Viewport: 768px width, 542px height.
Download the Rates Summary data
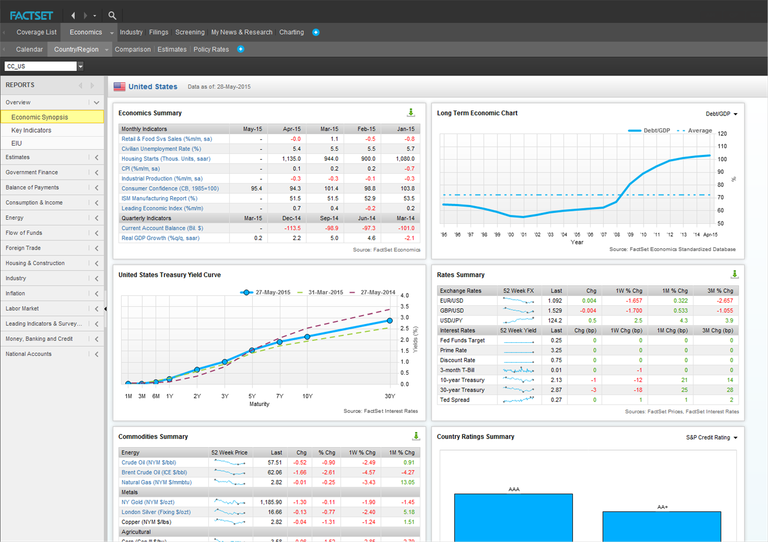coord(734,274)
